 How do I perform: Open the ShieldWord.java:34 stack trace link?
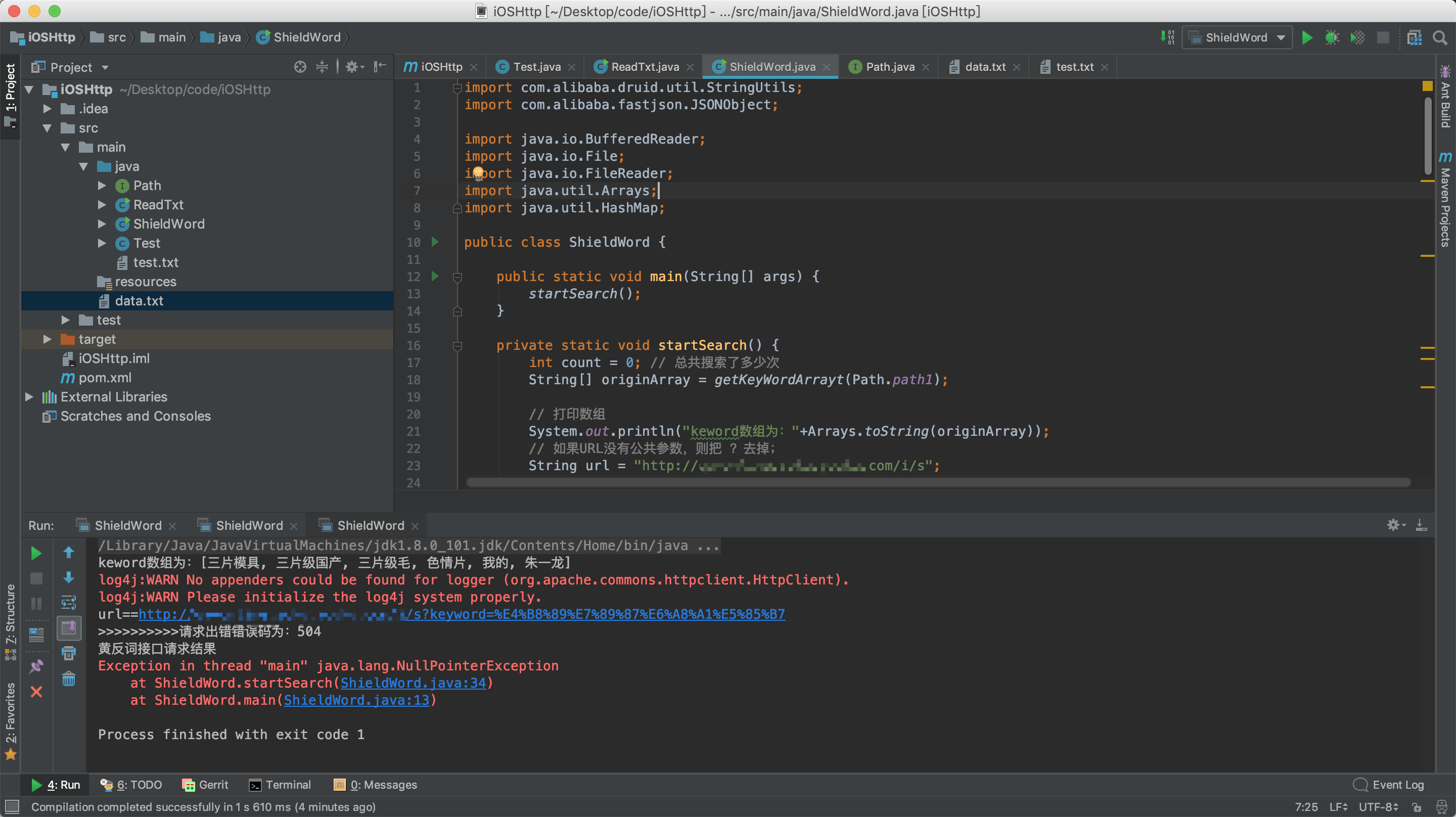pyautogui.click(x=413, y=683)
